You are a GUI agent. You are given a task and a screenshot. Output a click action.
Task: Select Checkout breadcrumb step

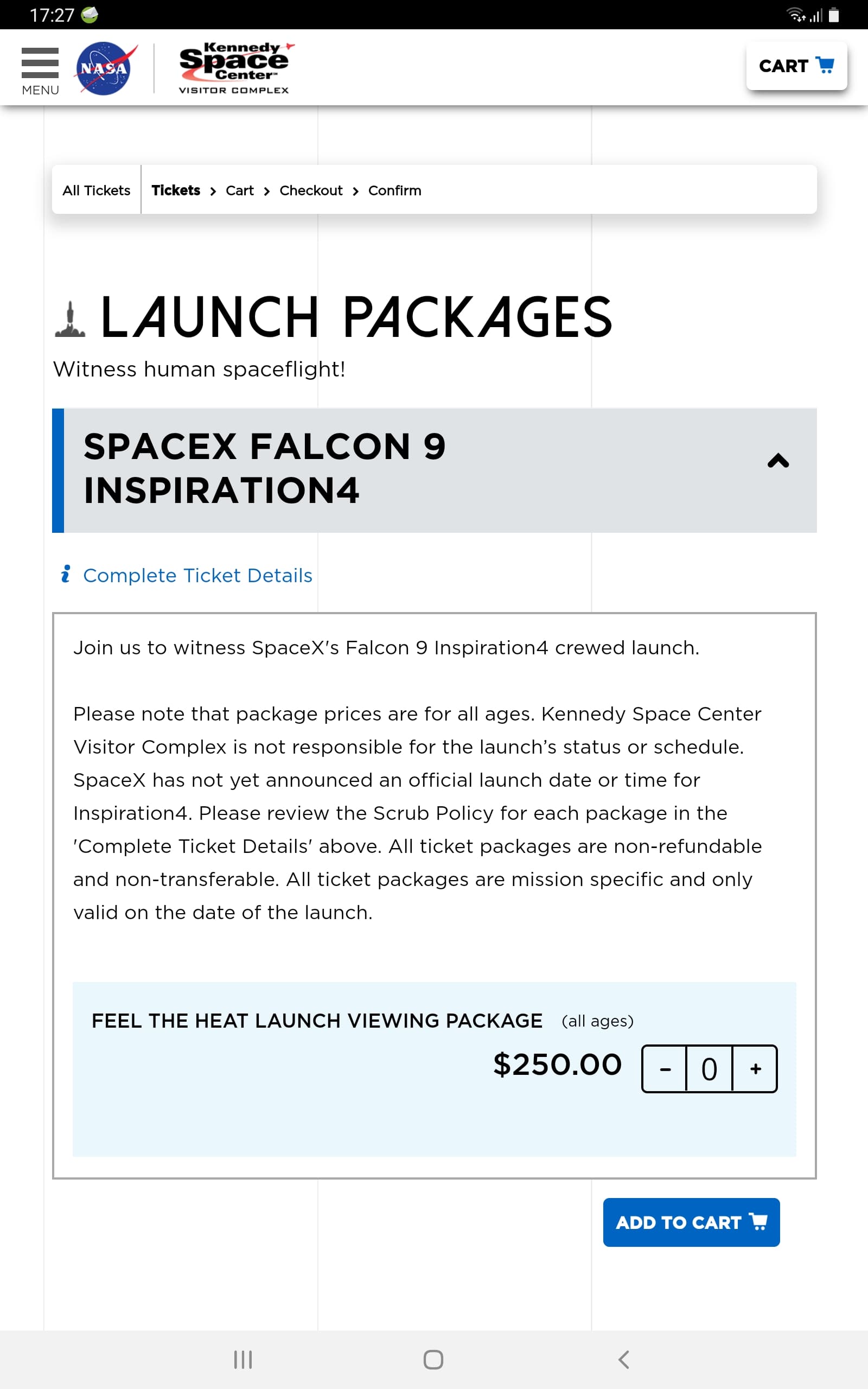[x=310, y=190]
